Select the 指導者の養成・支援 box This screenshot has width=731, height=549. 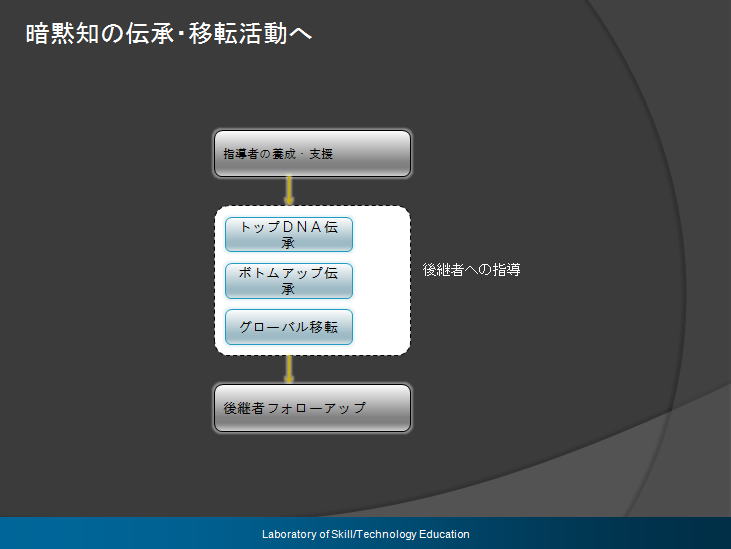click(312, 154)
